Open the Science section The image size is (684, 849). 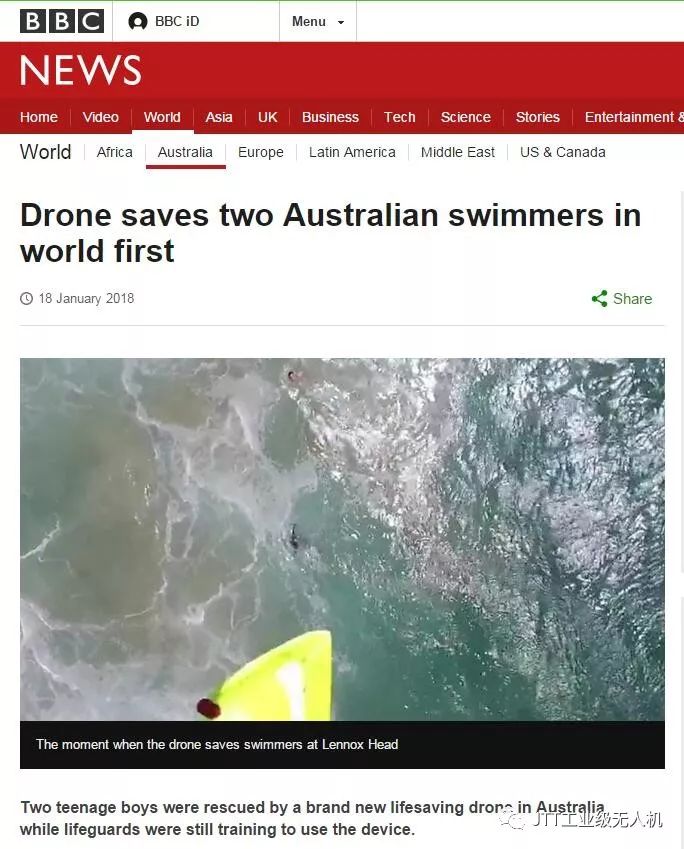coord(466,117)
